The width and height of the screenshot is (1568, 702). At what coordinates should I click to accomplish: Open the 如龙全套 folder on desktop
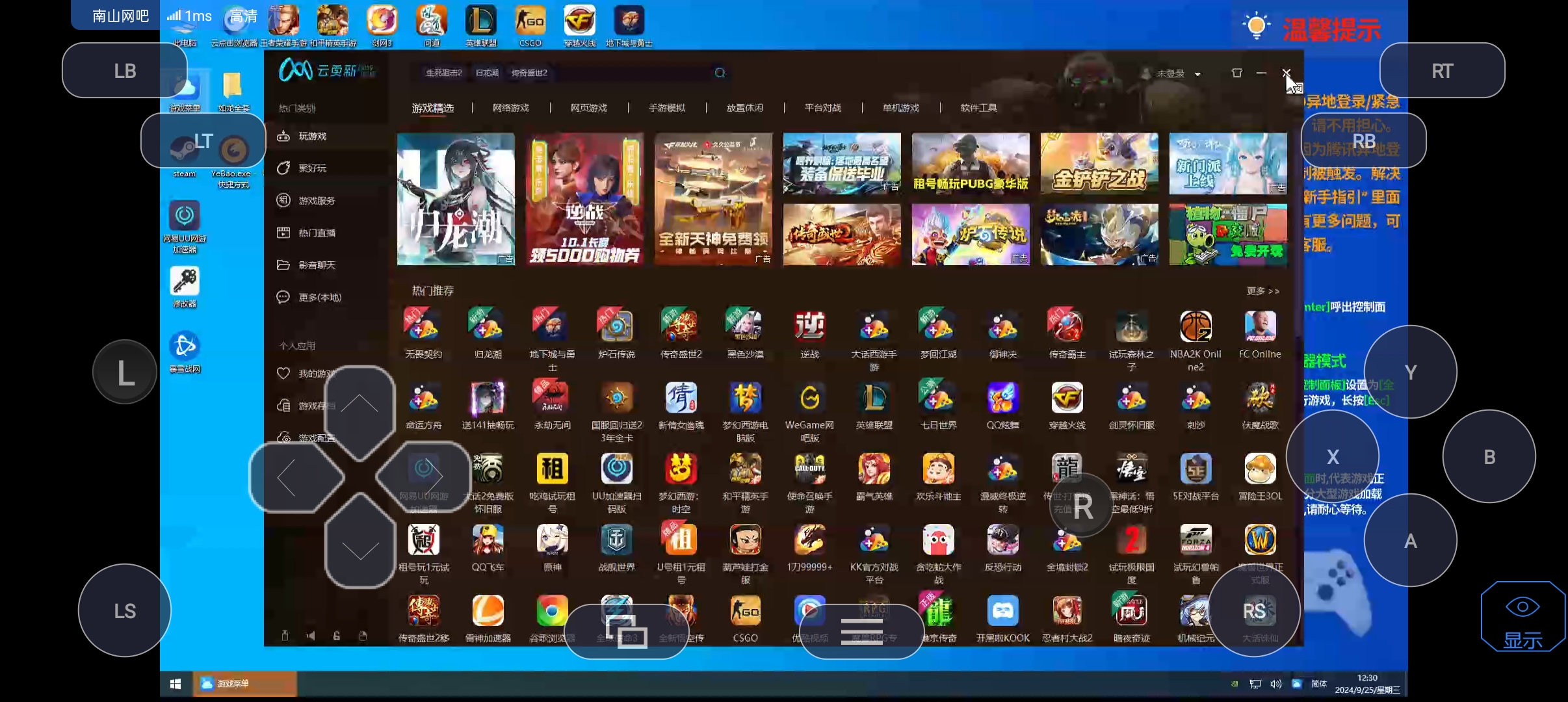[233, 92]
